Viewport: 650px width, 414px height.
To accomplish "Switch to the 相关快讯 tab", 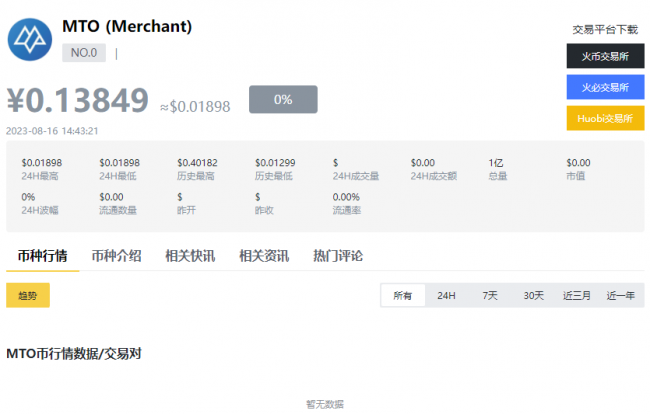I will (x=190, y=256).
